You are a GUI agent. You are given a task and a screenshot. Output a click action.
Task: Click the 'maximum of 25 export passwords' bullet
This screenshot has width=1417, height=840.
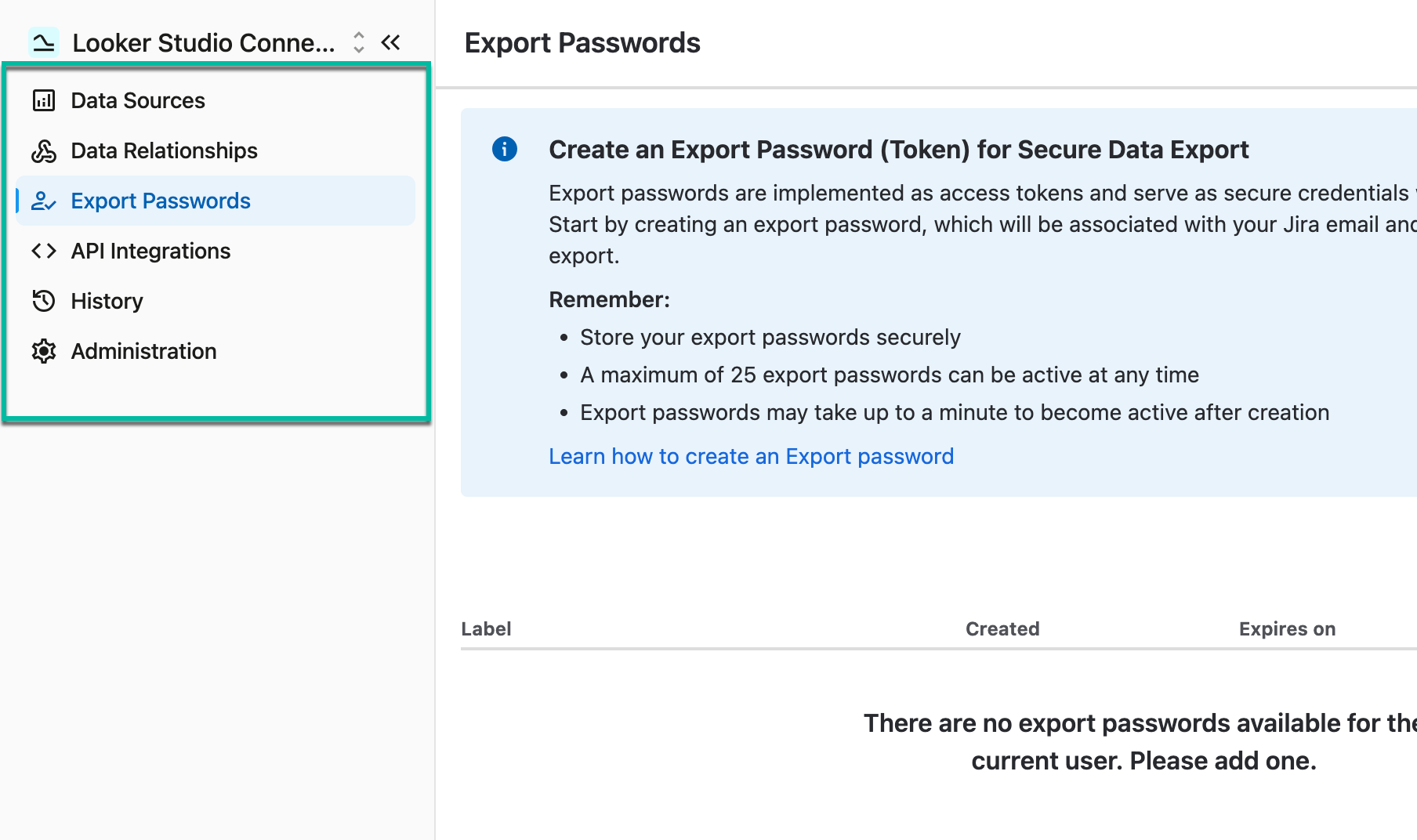[890, 375]
